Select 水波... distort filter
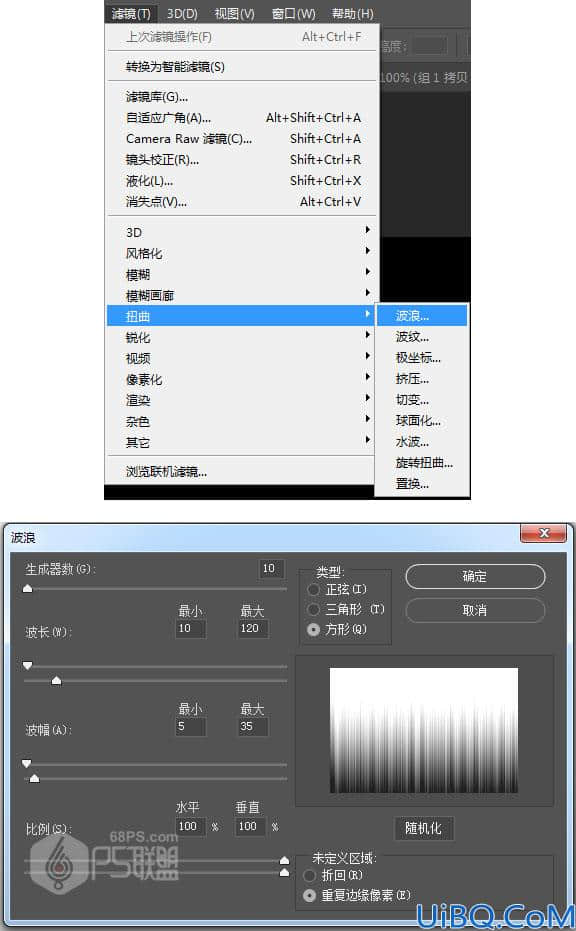Image resolution: width=576 pixels, height=931 pixels. pyautogui.click(x=422, y=442)
